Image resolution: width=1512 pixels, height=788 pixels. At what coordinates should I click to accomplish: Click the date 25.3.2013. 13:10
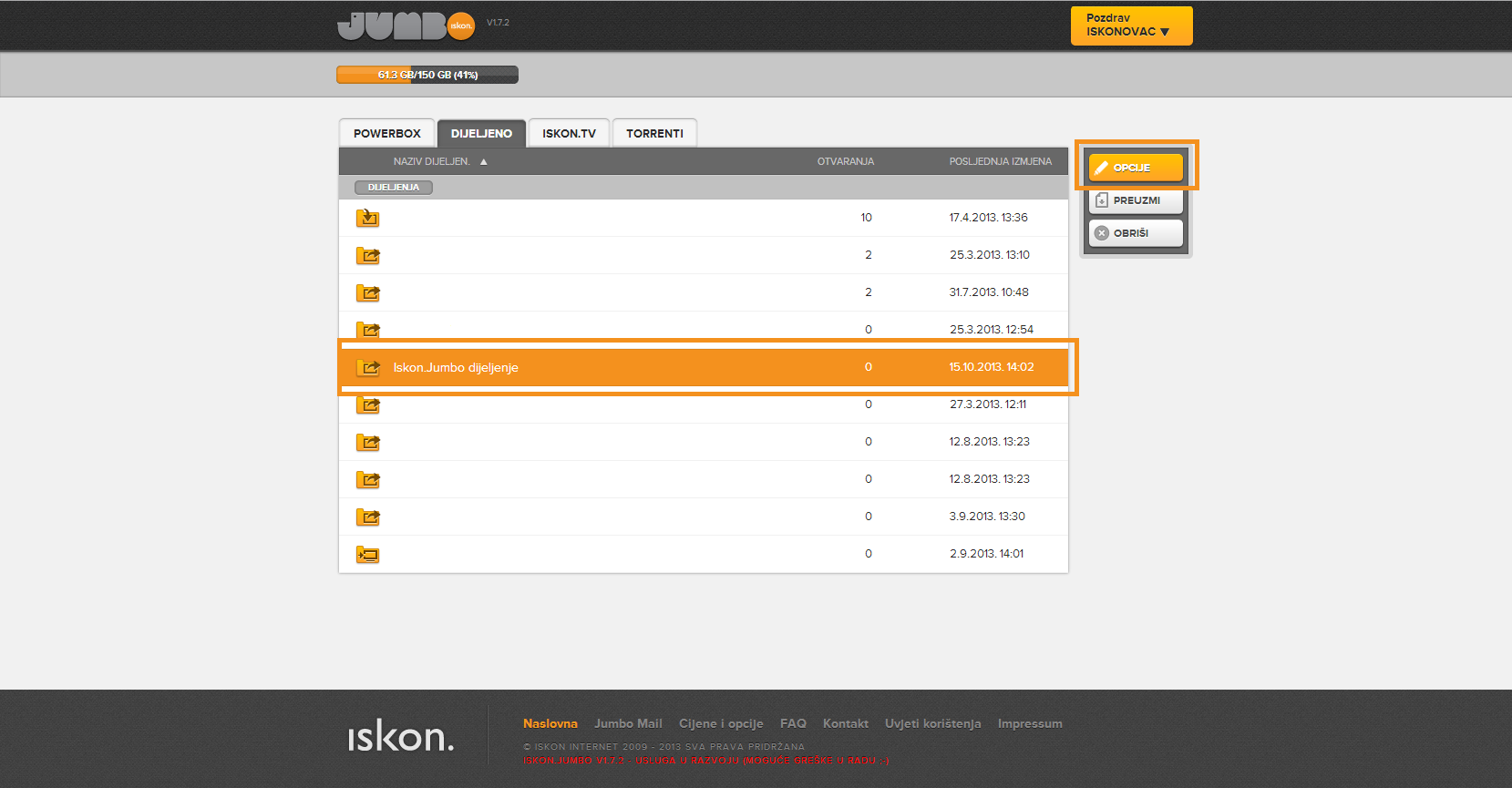coord(989,255)
